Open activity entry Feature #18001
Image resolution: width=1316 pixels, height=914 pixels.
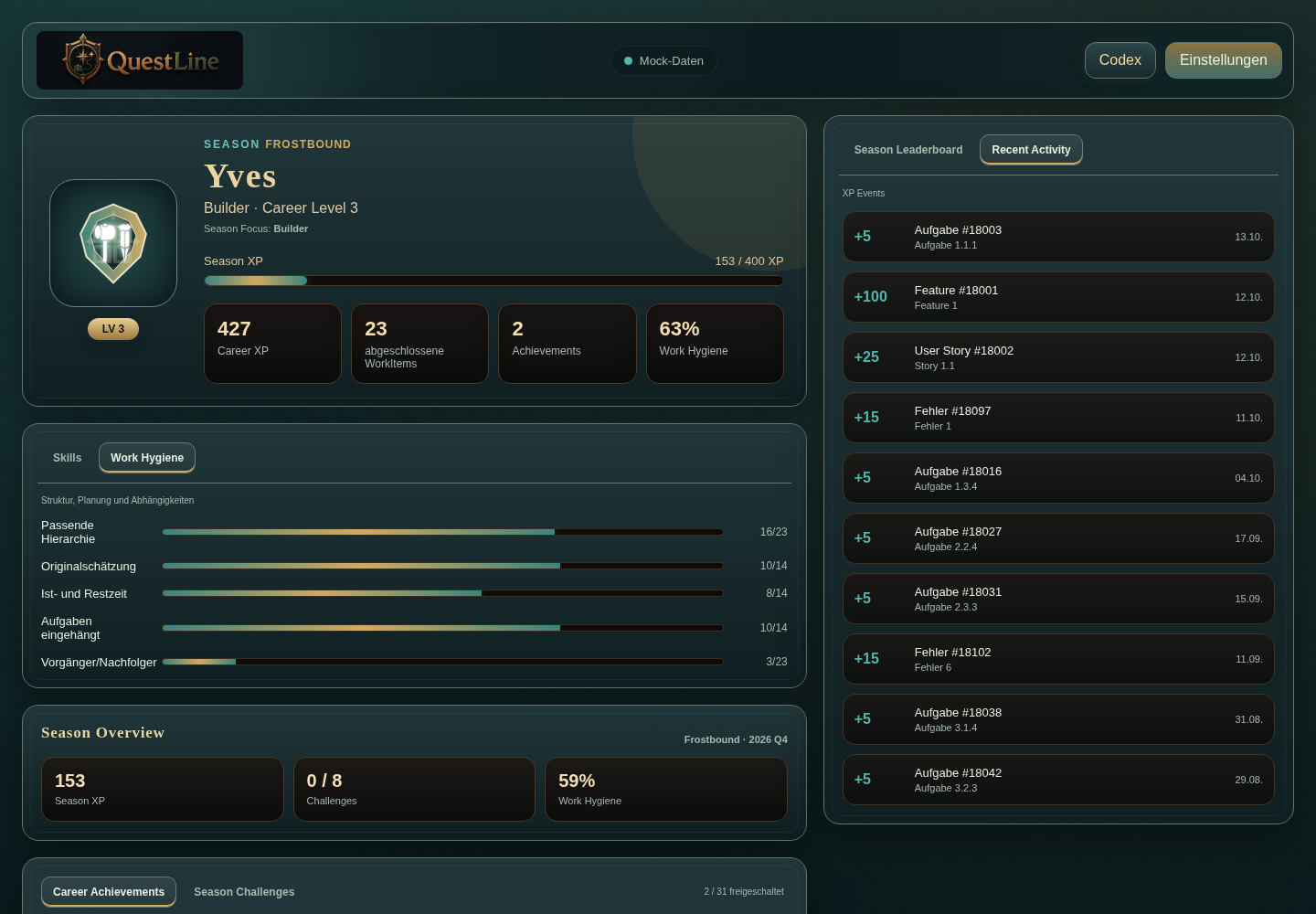1058,297
